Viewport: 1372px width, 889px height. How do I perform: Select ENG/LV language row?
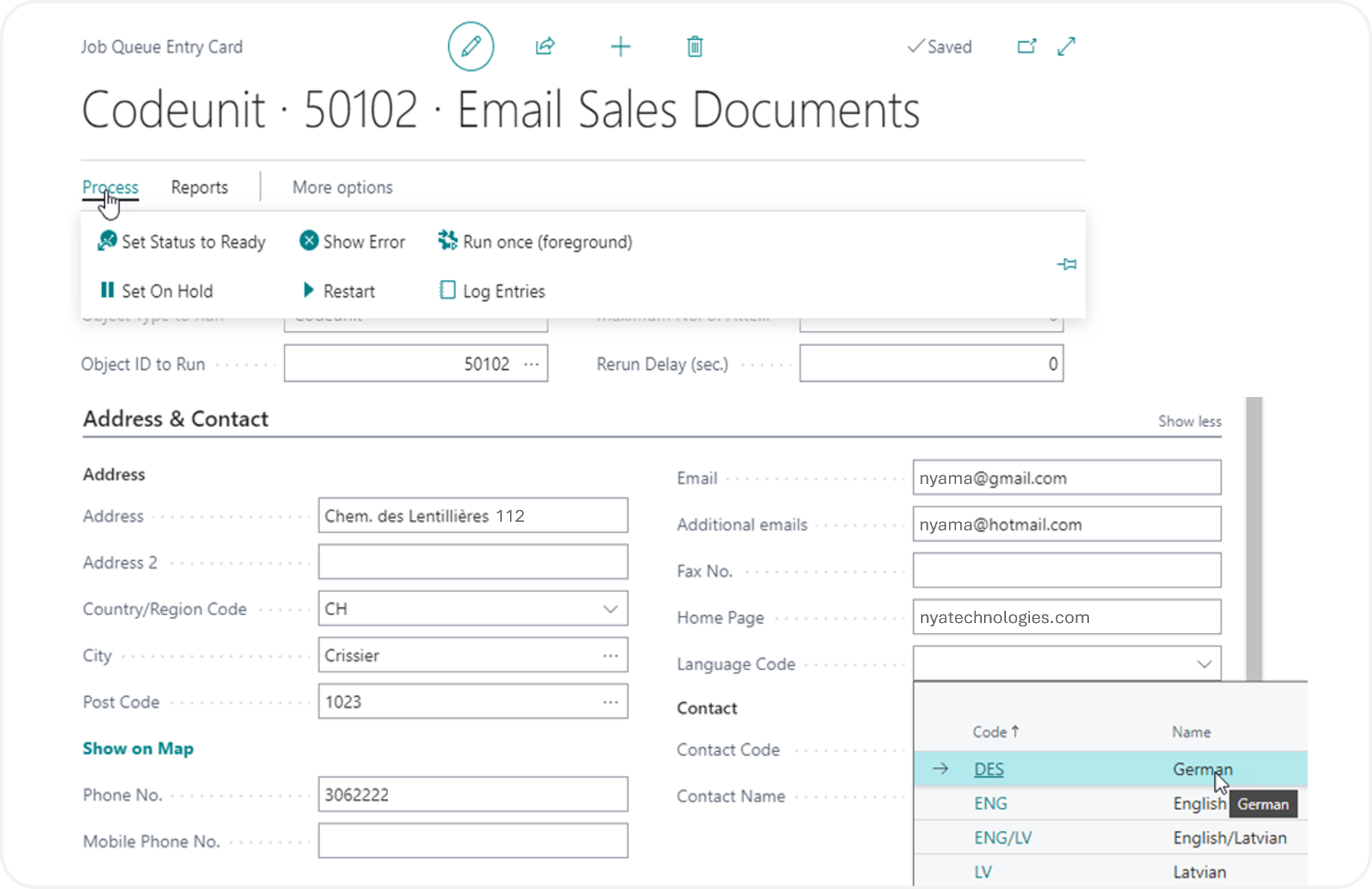pos(1111,838)
